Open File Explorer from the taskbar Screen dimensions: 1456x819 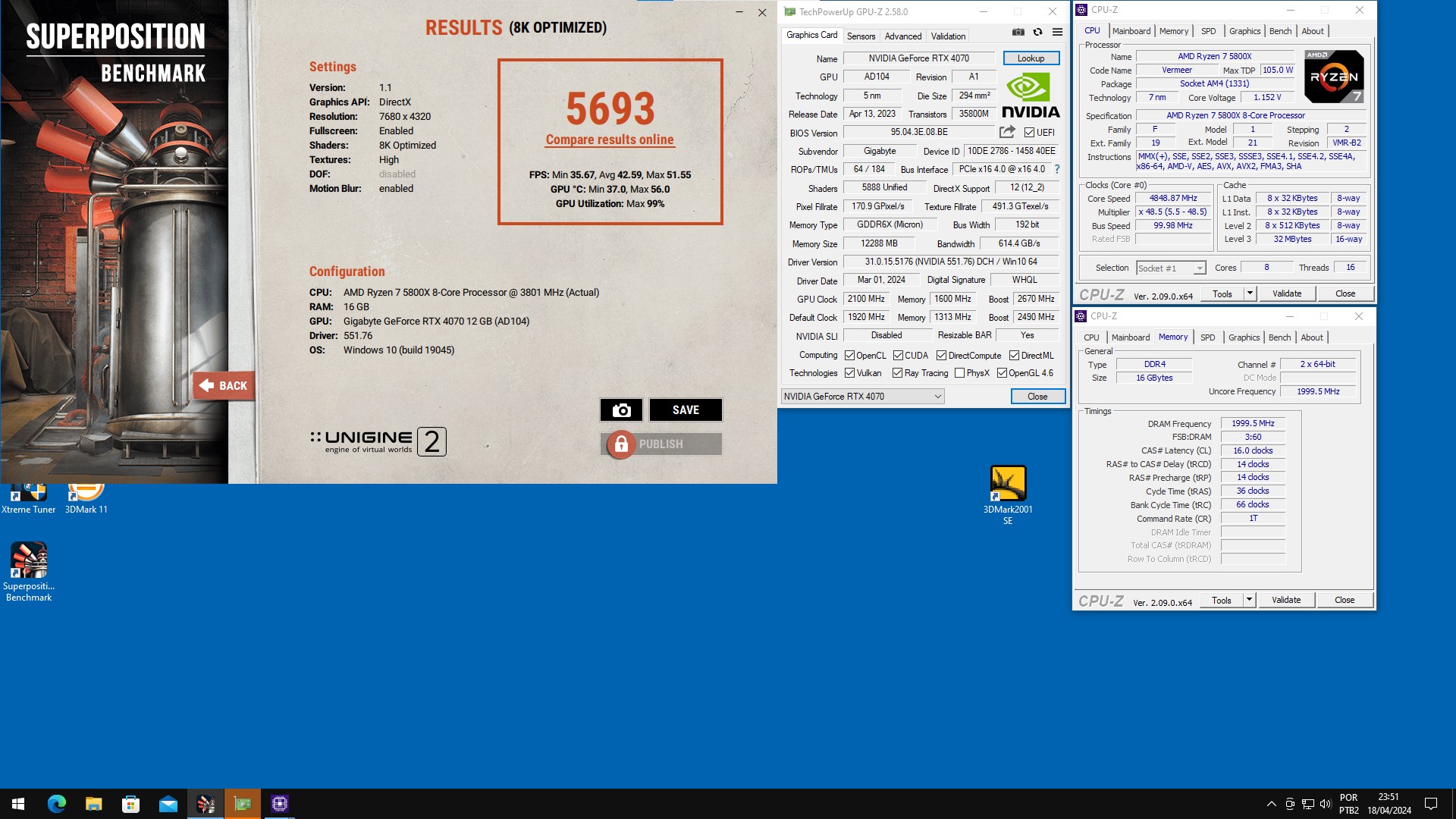point(93,804)
